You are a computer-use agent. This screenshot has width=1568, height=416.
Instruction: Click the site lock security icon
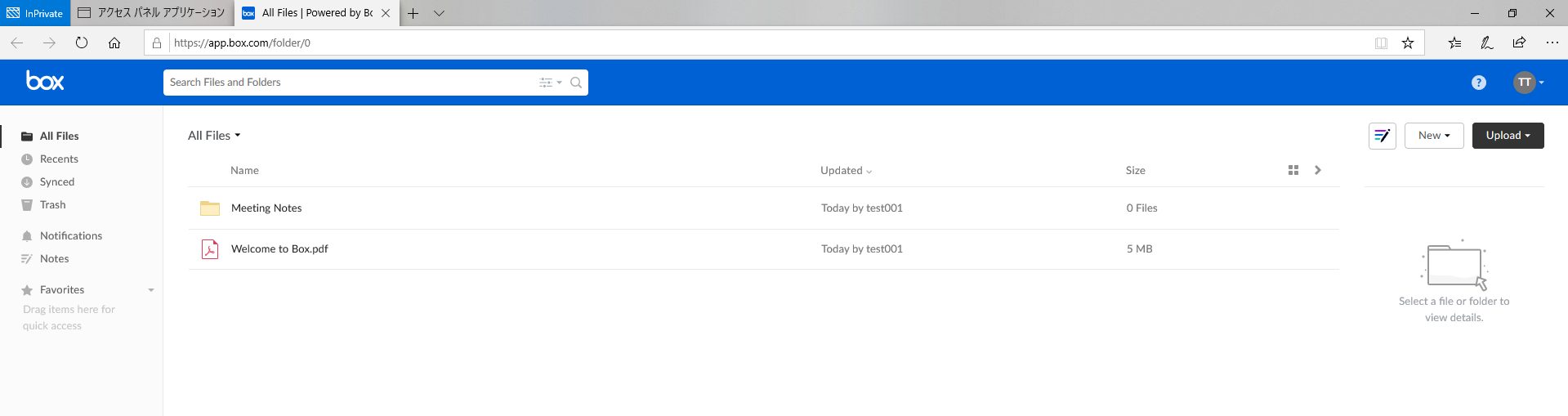pos(157,43)
